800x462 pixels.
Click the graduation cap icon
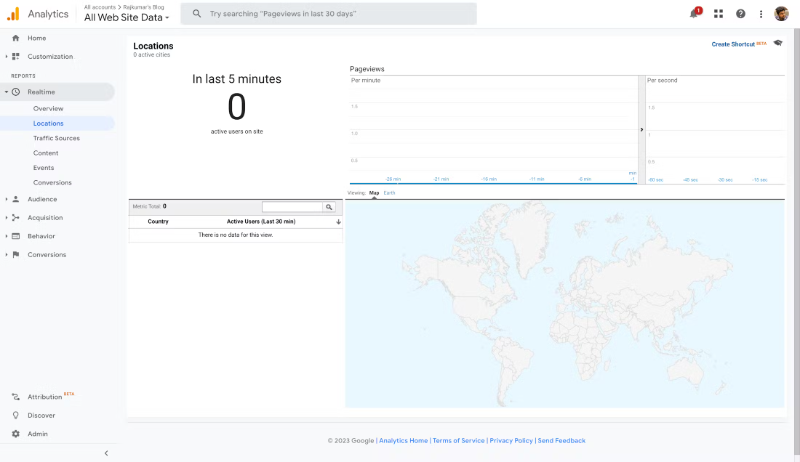pyautogui.click(x=778, y=43)
